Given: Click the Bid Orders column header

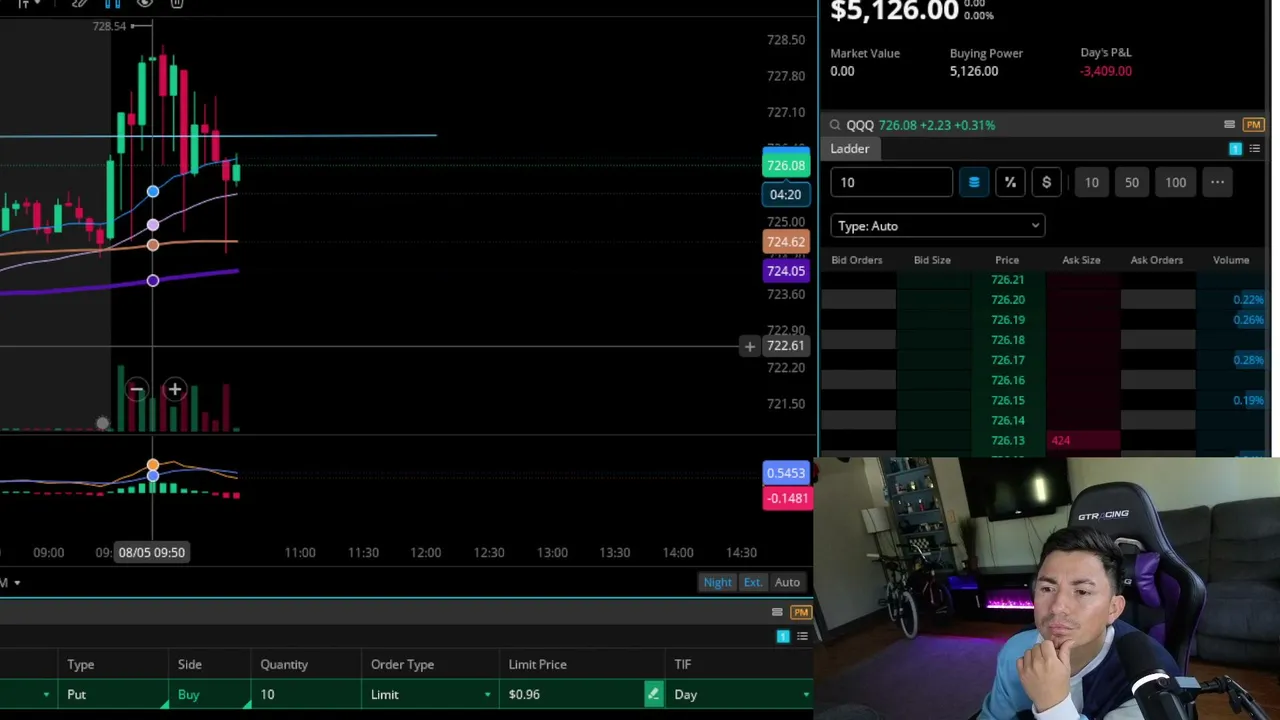Looking at the screenshot, I should tap(857, 260).
